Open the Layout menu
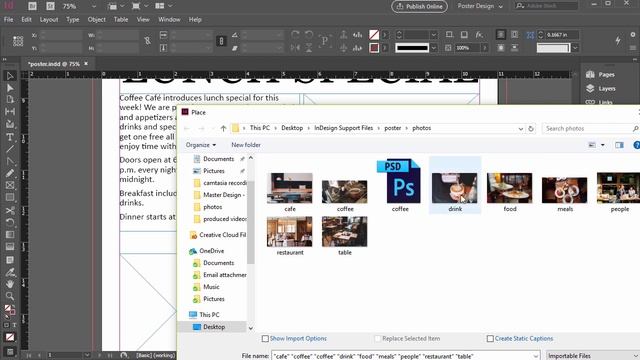The height and width of the screenshot is (360, 640). coord(49,20)
